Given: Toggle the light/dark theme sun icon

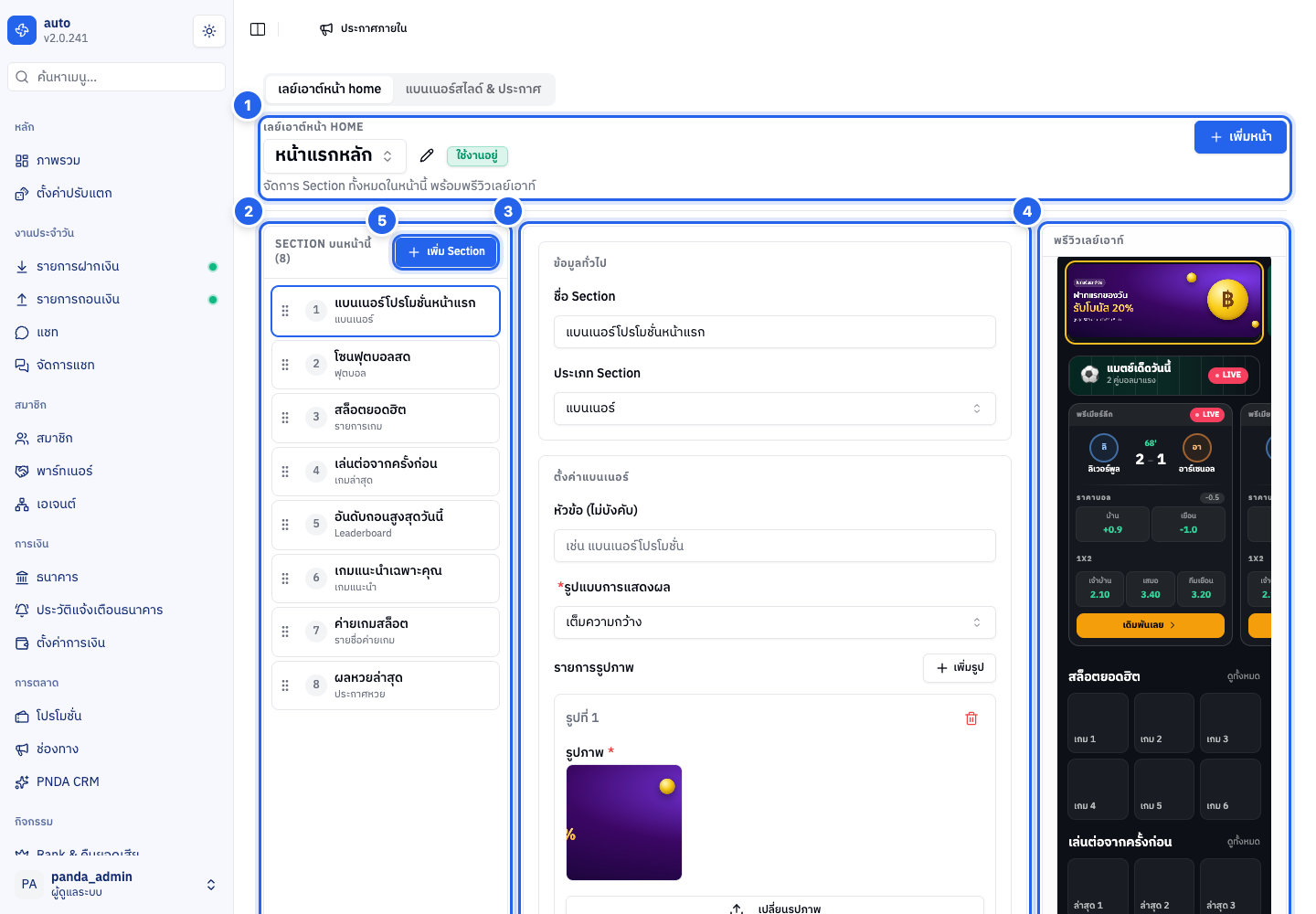Looking at the screenshot, I should point(209,31).
